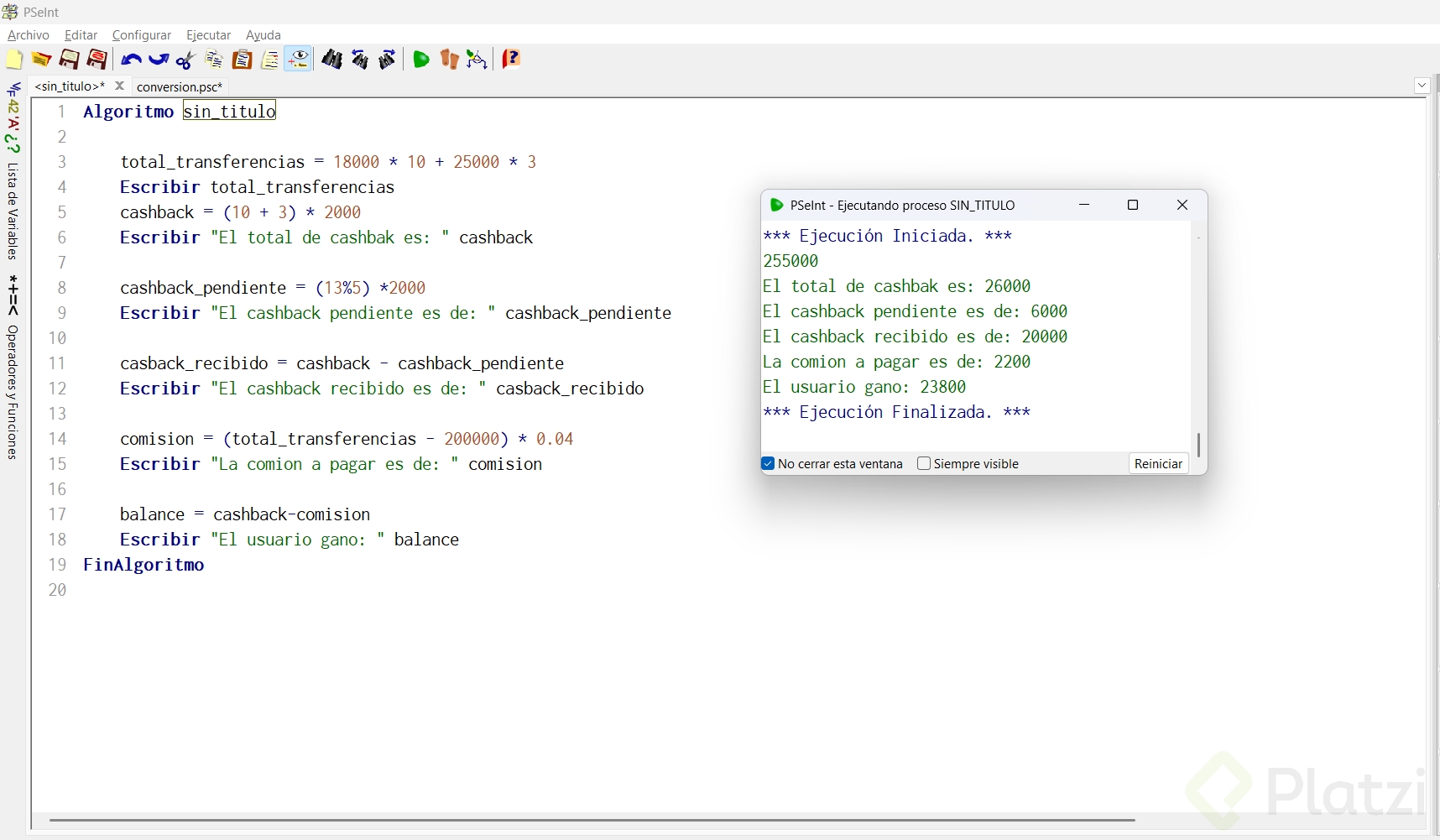Click the Undo arrow icon
This screenshot has width=1440, height=840.
click(x=130, y=60)
